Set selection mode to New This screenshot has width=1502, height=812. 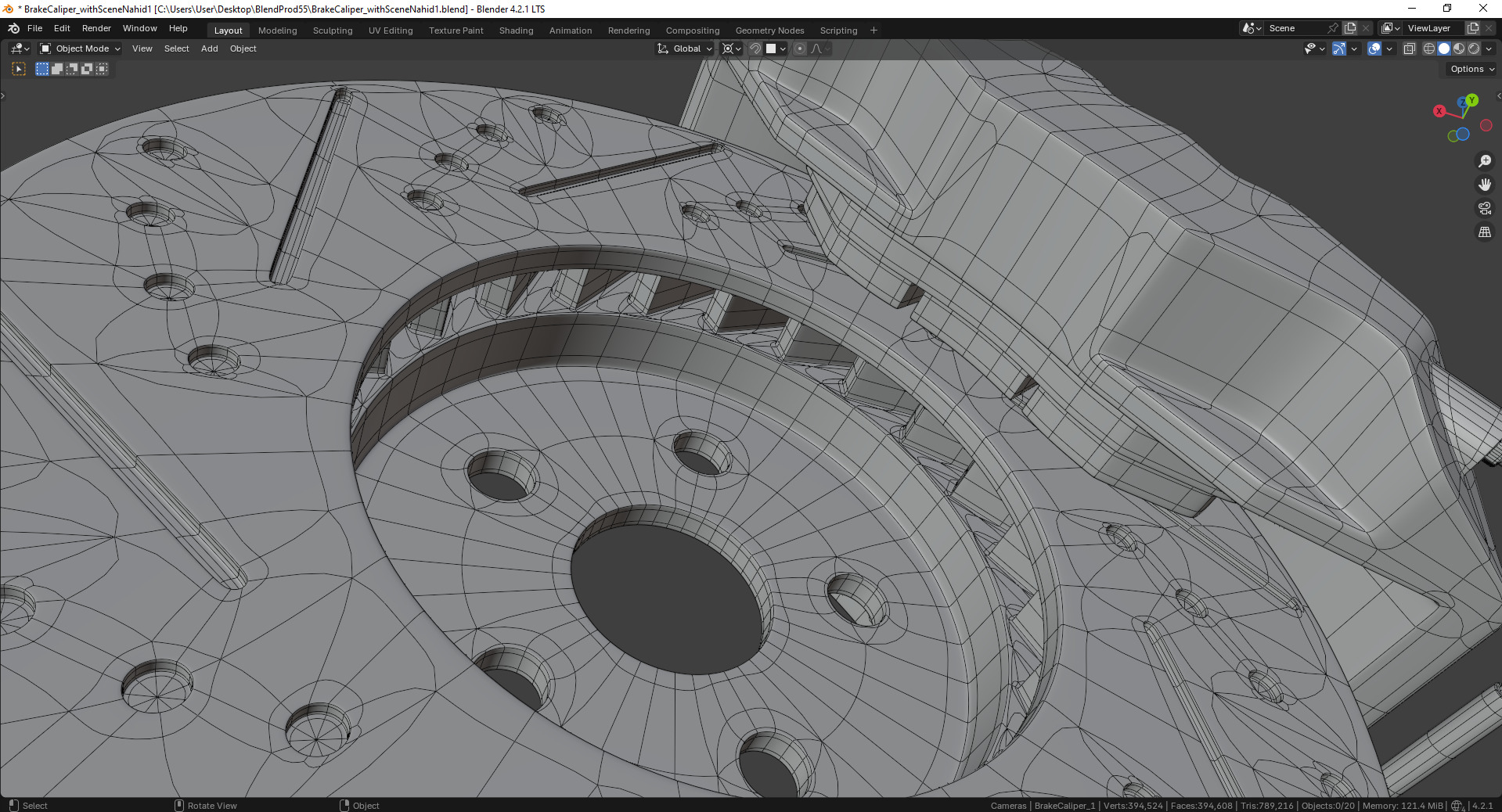(42, 69)
